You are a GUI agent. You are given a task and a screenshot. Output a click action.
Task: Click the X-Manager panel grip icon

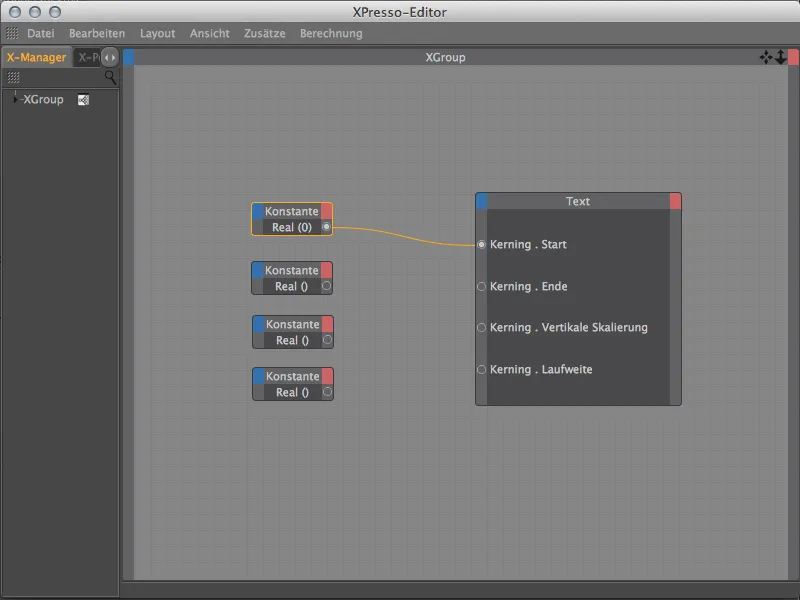click(x=13, y=78)
